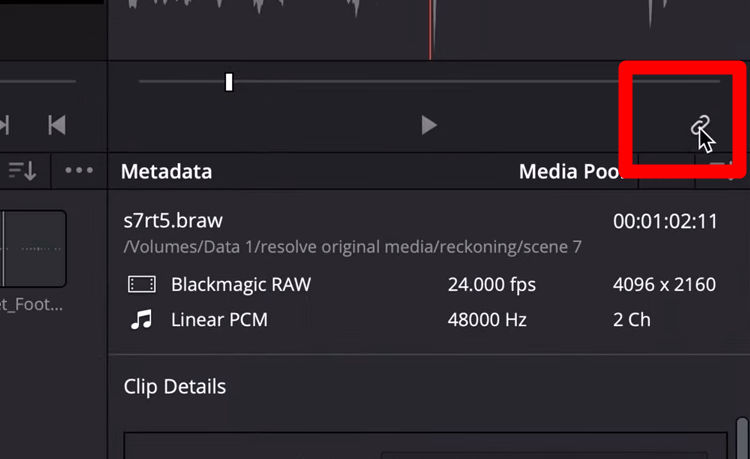Select the clip thumbnail in the media pool
This screenshot has width=750, height=459.
(x=33, y=248)
